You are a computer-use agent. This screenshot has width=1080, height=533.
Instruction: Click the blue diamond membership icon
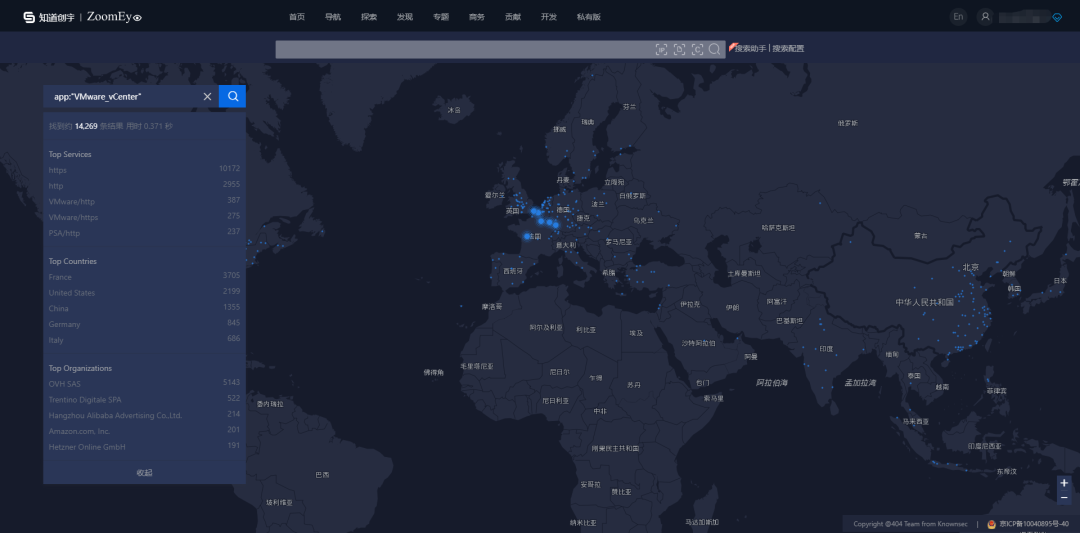[1057, 18]
